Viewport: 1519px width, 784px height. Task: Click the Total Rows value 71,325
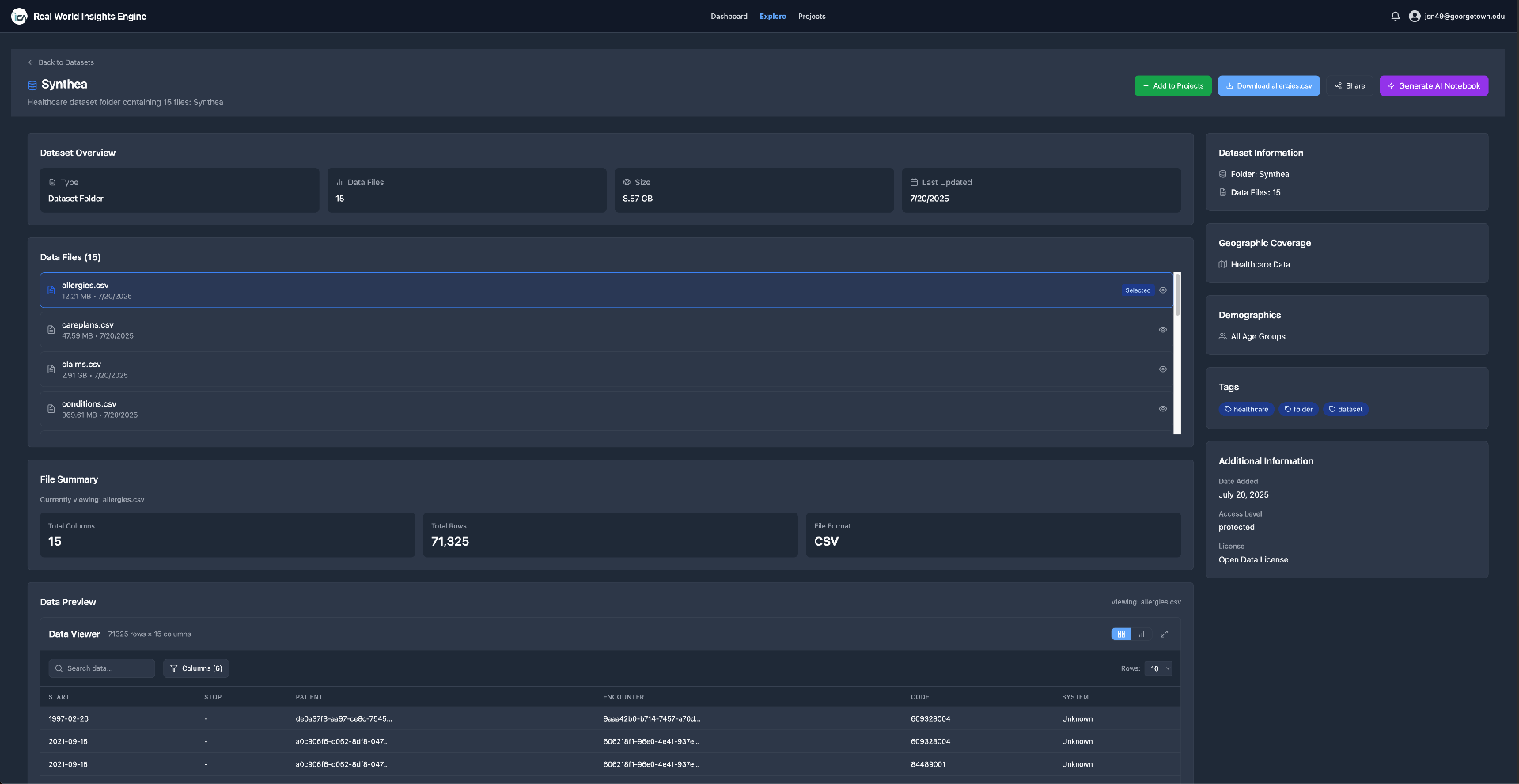pos(450,542)
